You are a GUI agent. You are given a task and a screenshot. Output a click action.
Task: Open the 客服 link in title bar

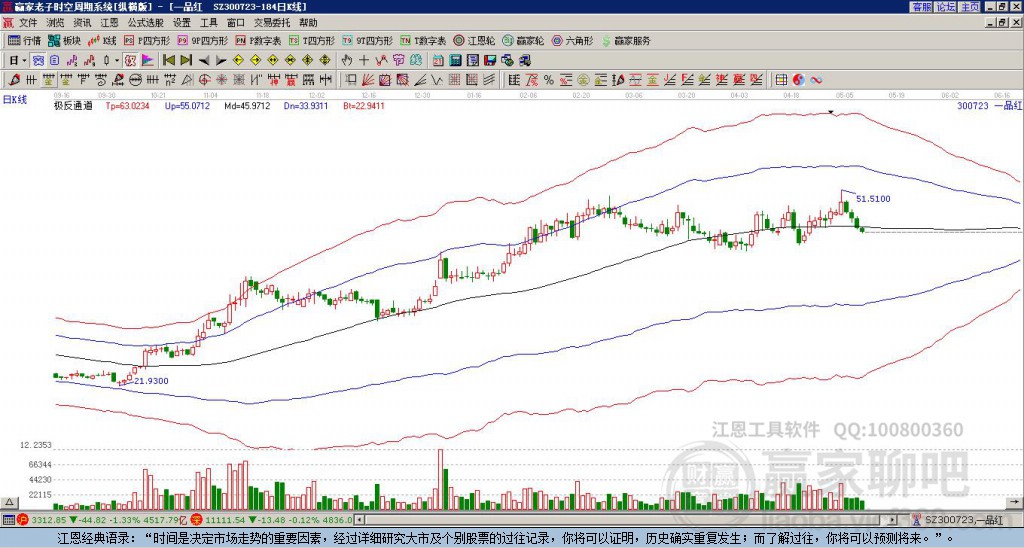tap(921, 7)
